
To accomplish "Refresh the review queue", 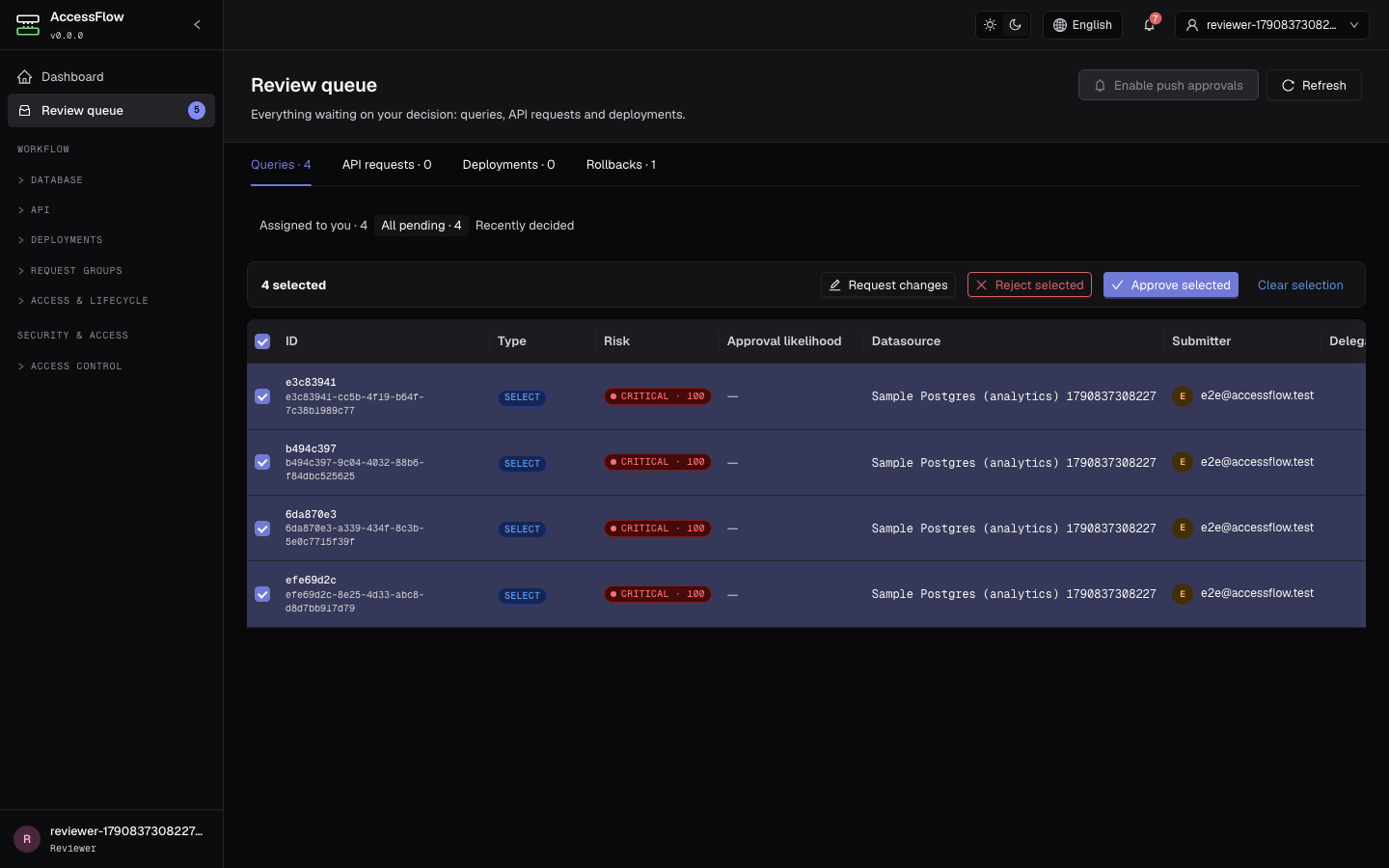I will tap(1314, 86).
